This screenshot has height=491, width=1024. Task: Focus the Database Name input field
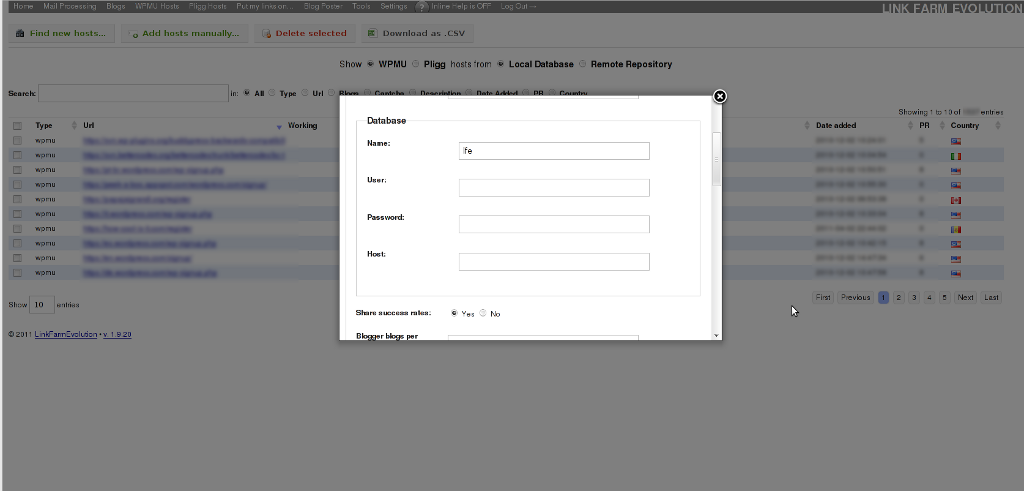tap(554, 151)
